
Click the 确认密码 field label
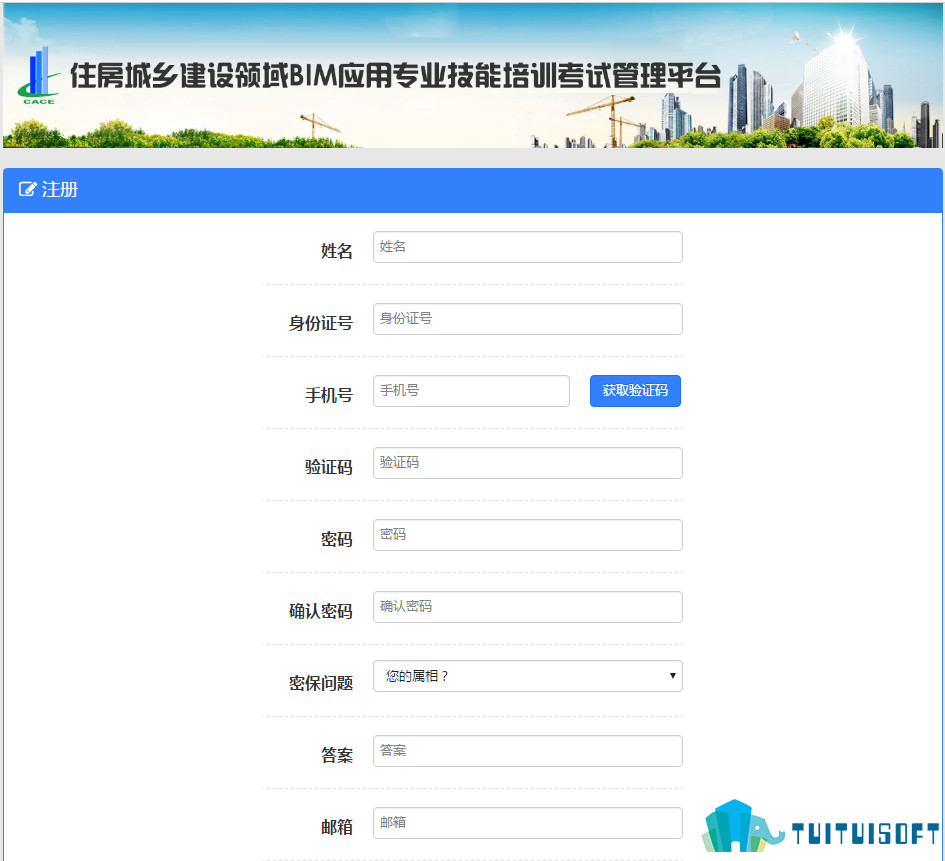321,611
